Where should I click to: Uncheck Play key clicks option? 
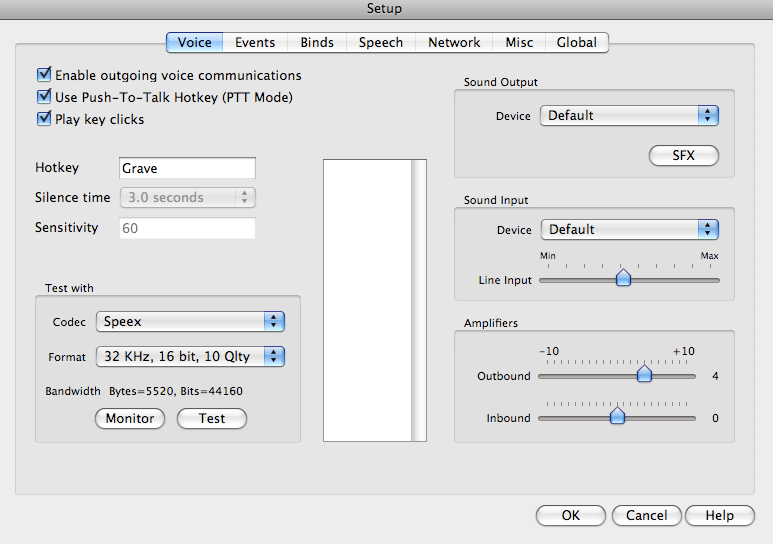pyautogui.click(x=44, y=119)
